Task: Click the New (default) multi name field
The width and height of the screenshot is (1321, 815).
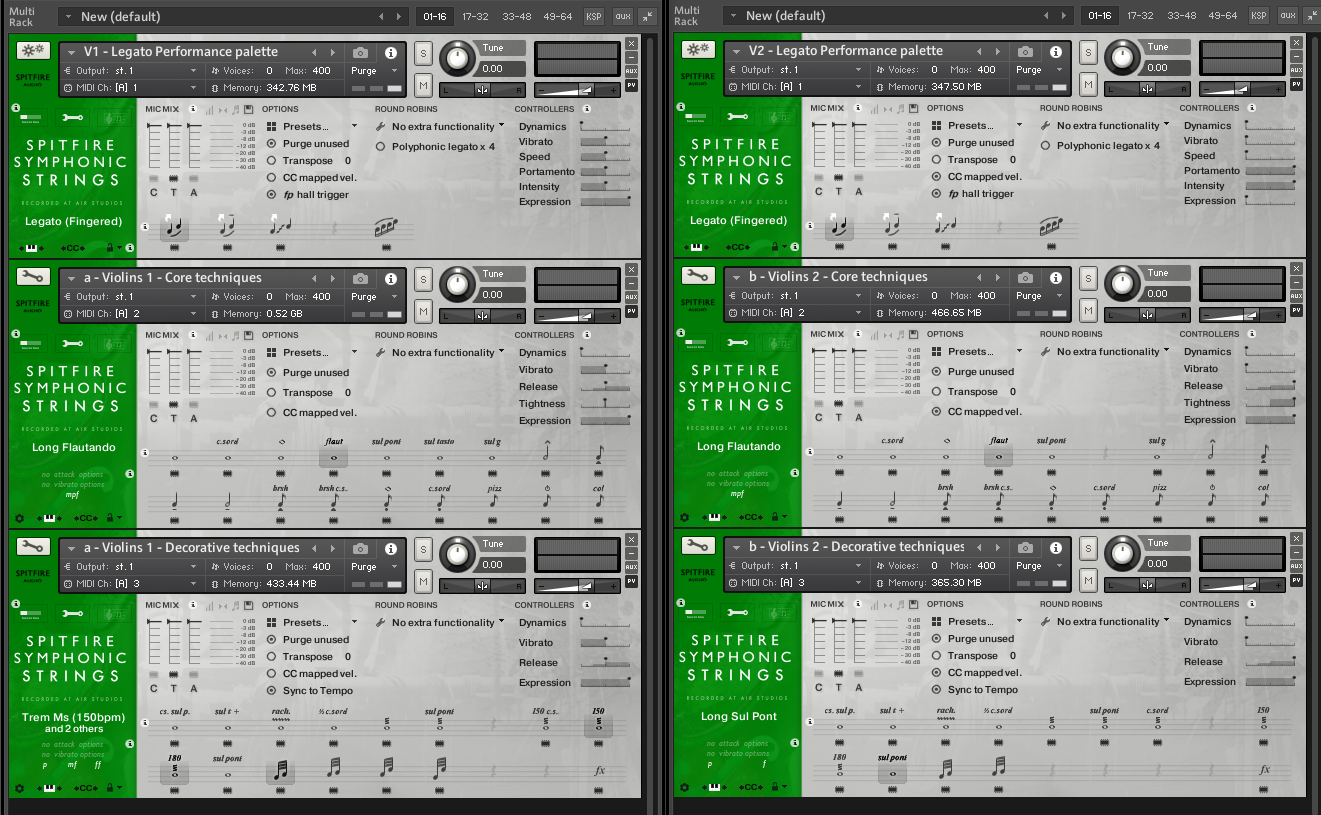Action: 120,16
